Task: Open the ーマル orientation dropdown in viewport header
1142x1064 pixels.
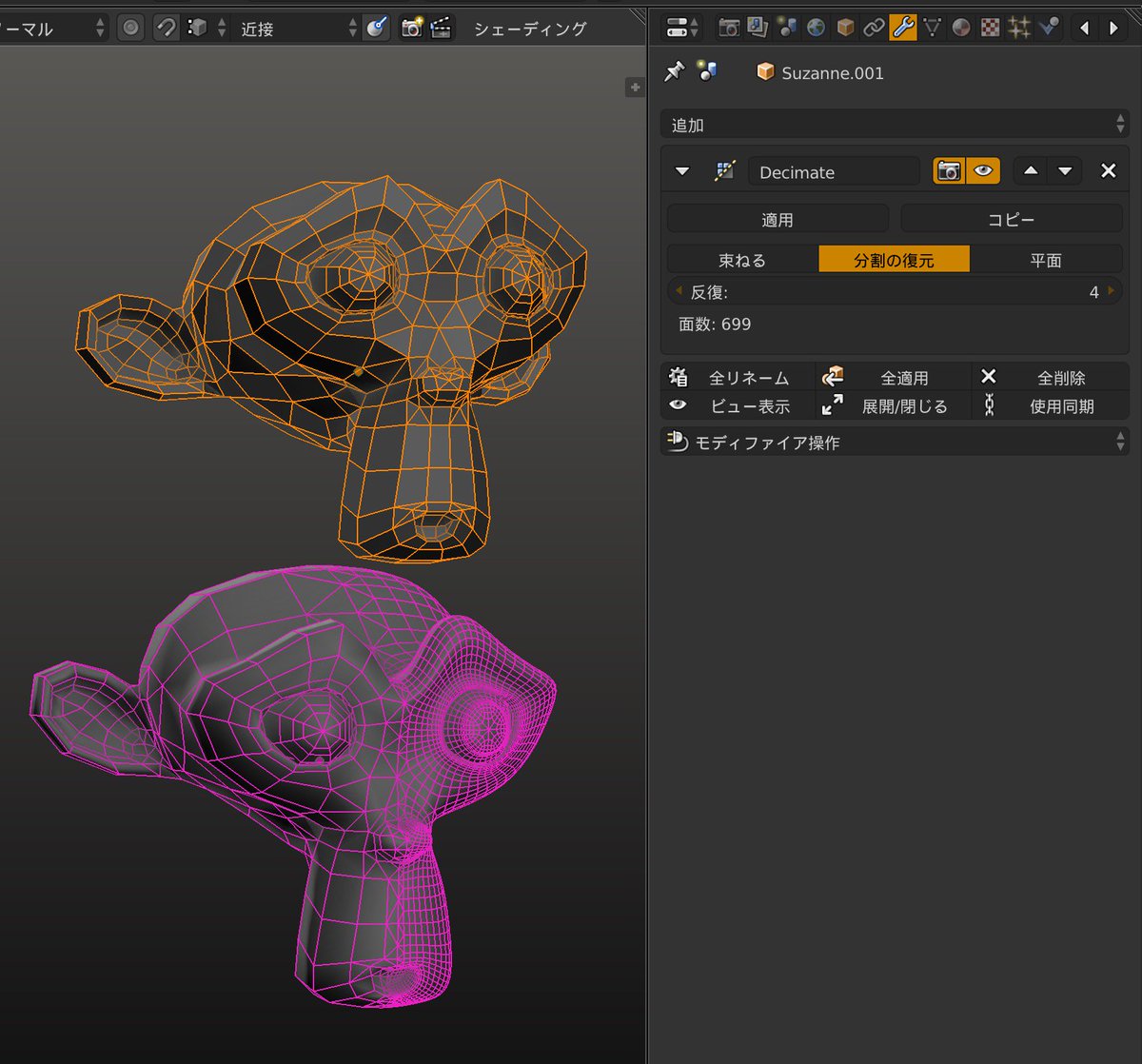Action: pyautogui.click(x=53, y=29)
